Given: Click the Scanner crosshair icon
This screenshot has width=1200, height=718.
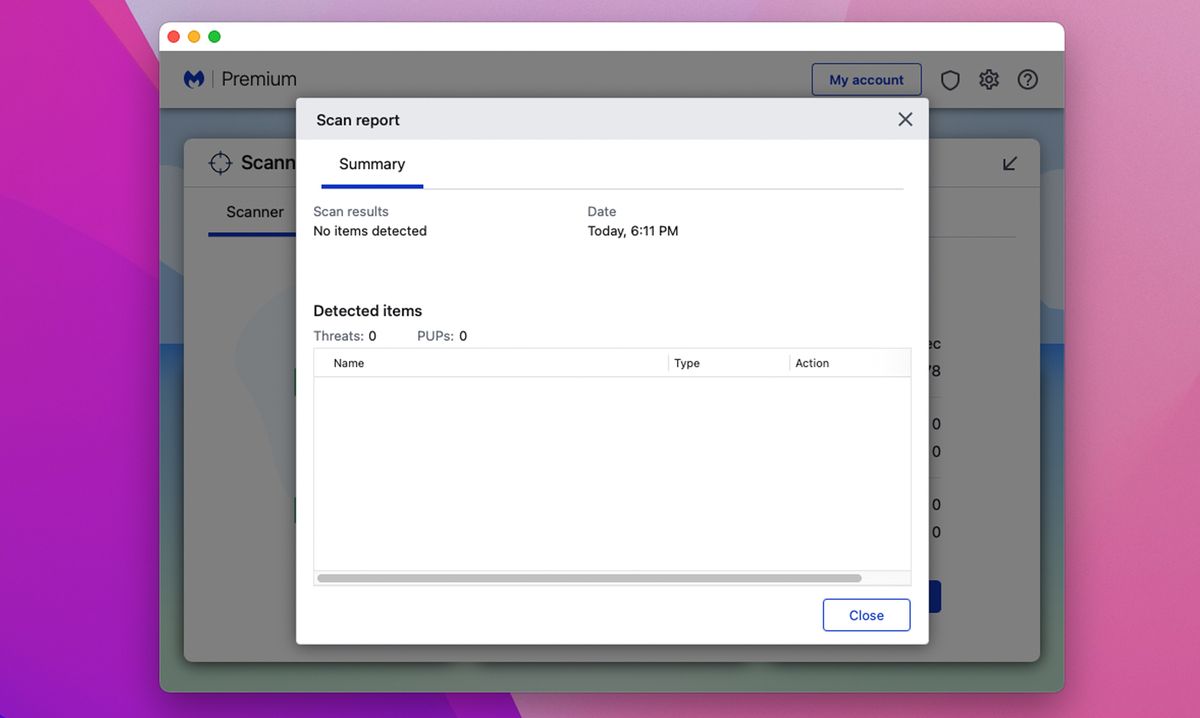Looking at the screenshot, I should tap(220, 163).
